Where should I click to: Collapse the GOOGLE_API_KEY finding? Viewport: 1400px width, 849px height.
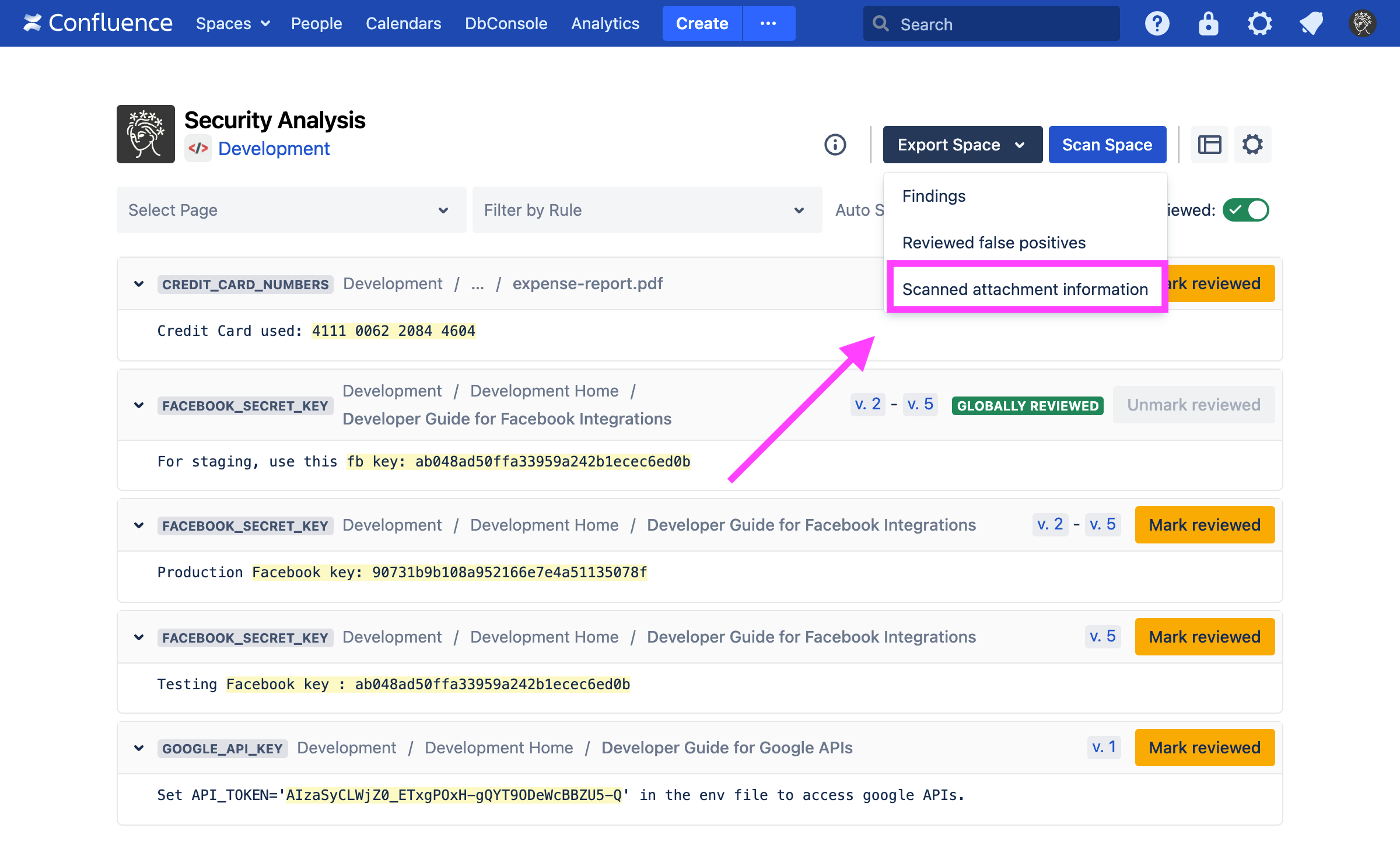pos(139,748)
